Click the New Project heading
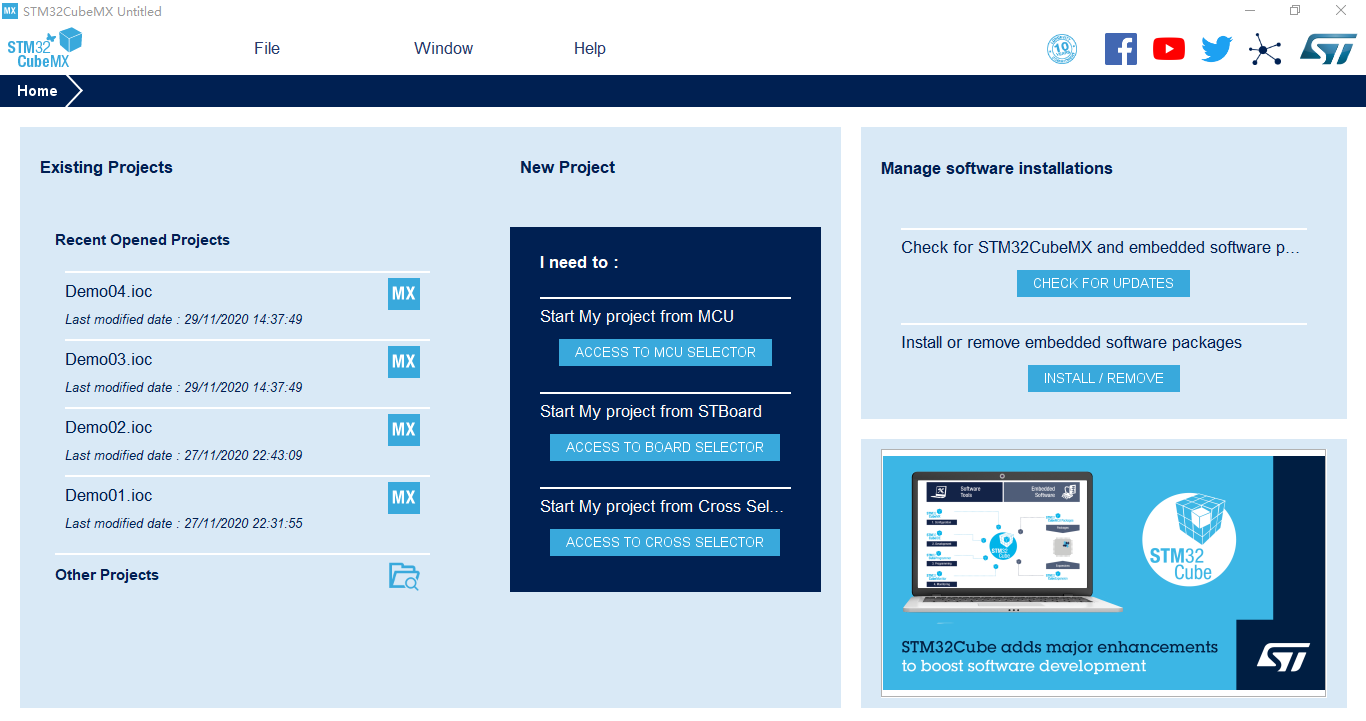The height and width of the screenshot is (721, 1366). [x=568, y=167]
